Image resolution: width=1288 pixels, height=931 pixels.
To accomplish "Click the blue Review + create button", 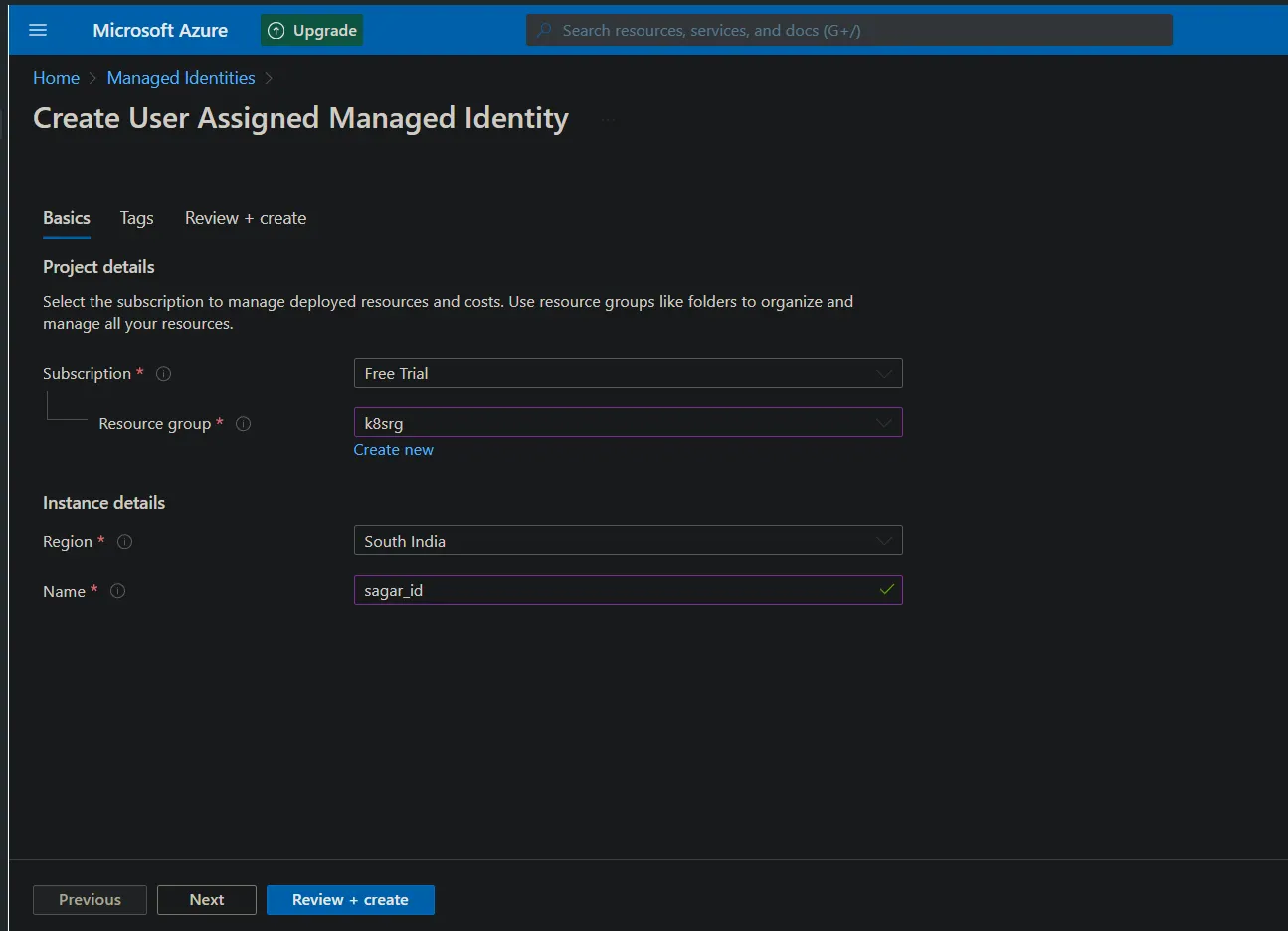I will (350, 900).
